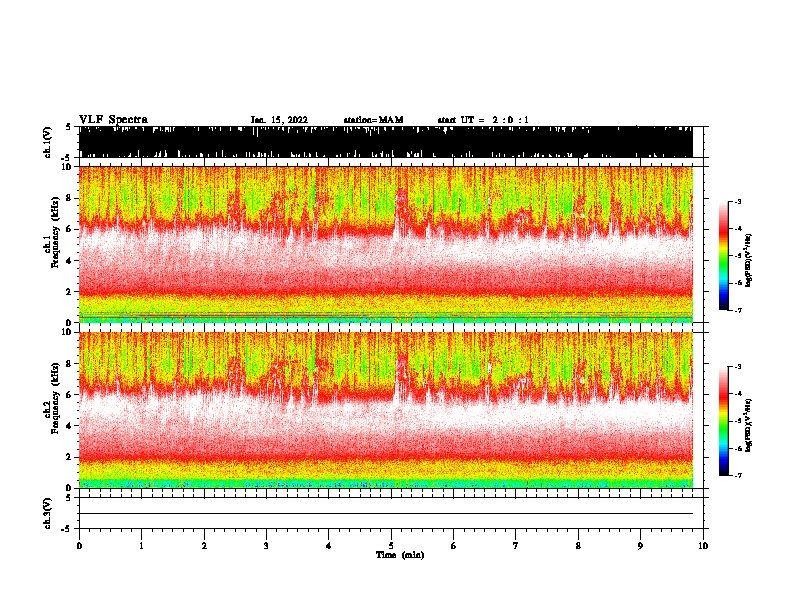Screen dimensions: 792x612
Task: Click the "4" kHz tick on ch.2 frequency axis
Action: click(x=70, y=426)
